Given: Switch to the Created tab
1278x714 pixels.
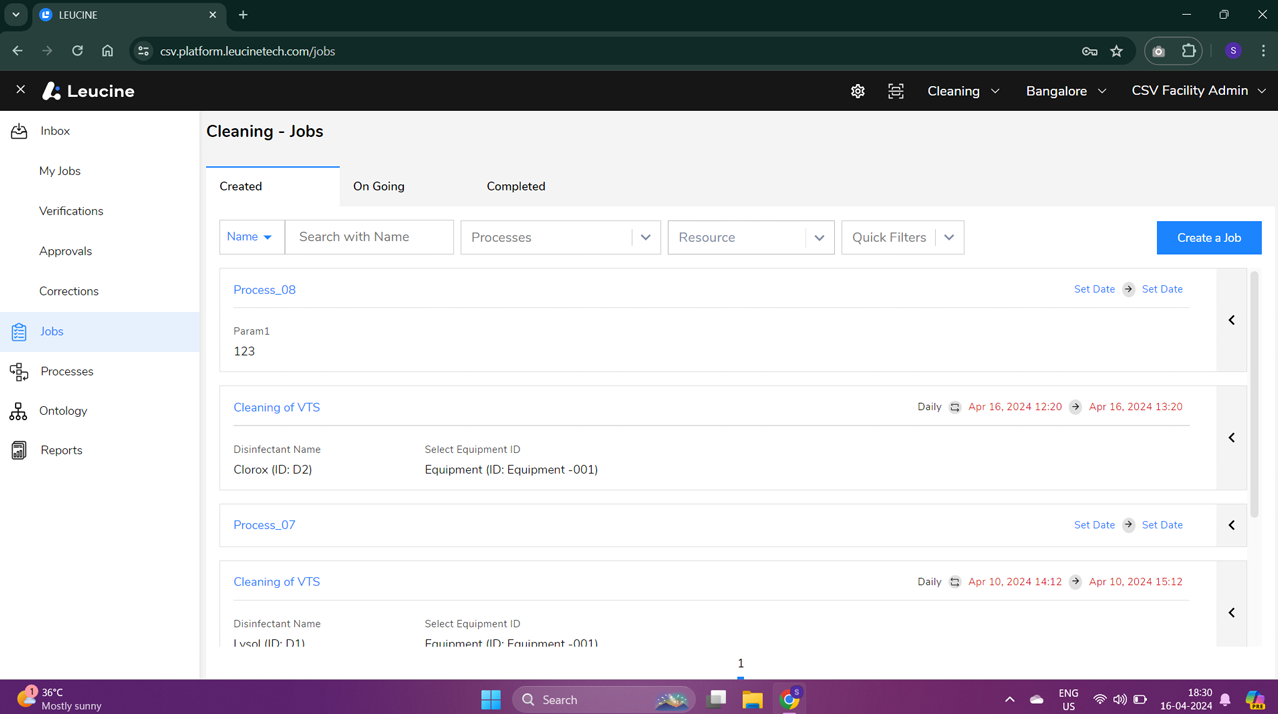Looking at the screenshot, I should tap(272, 186).
